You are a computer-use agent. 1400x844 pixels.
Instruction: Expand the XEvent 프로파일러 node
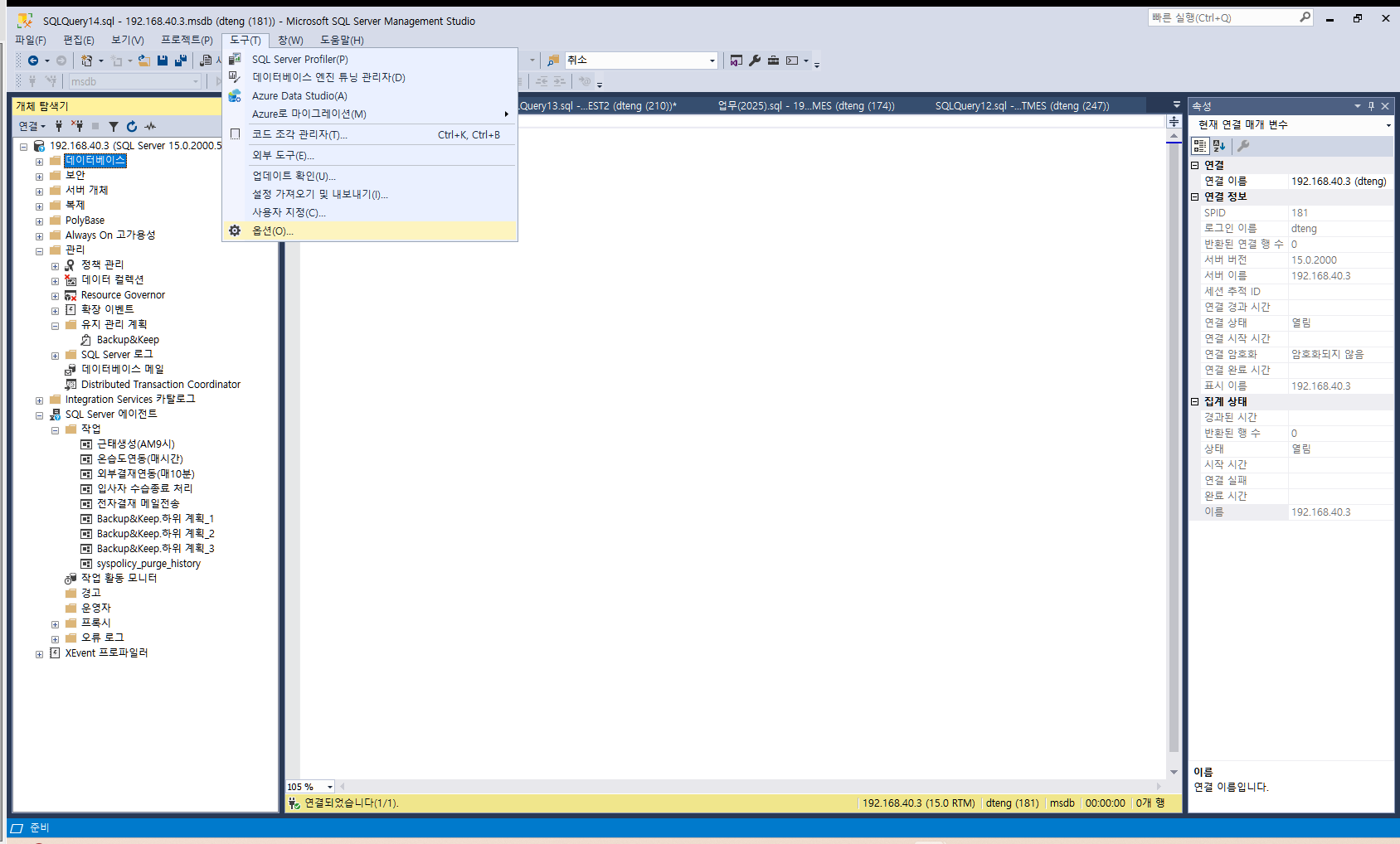tap(39, 653)
